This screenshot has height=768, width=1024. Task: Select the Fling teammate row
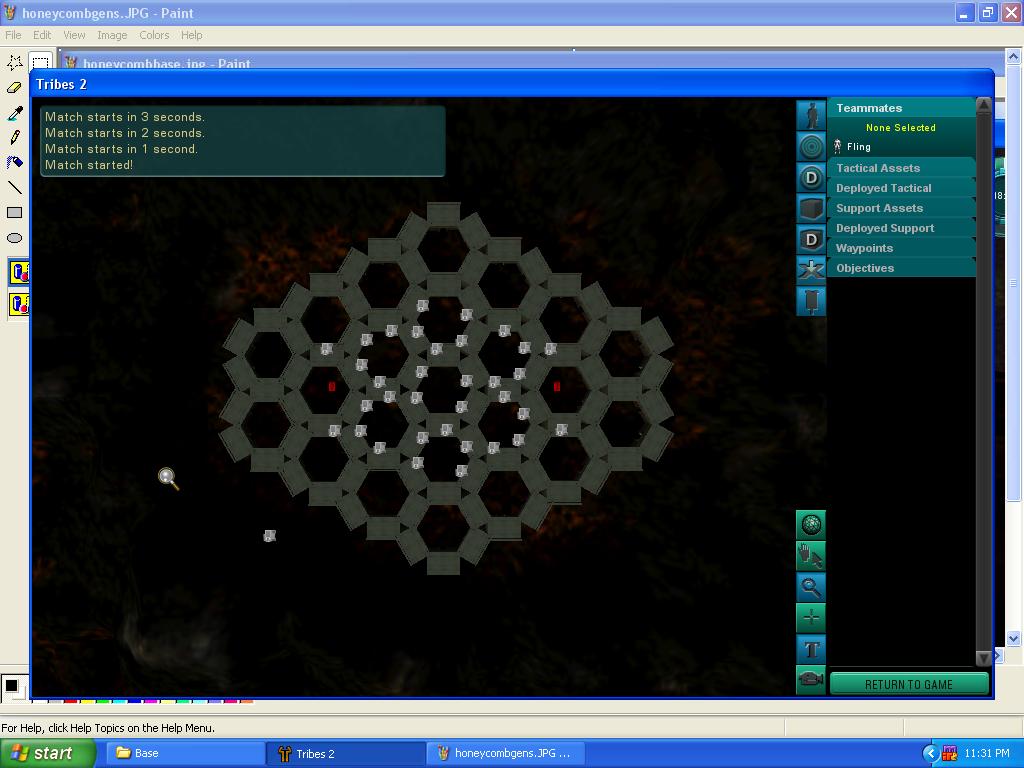click(901, 146)
